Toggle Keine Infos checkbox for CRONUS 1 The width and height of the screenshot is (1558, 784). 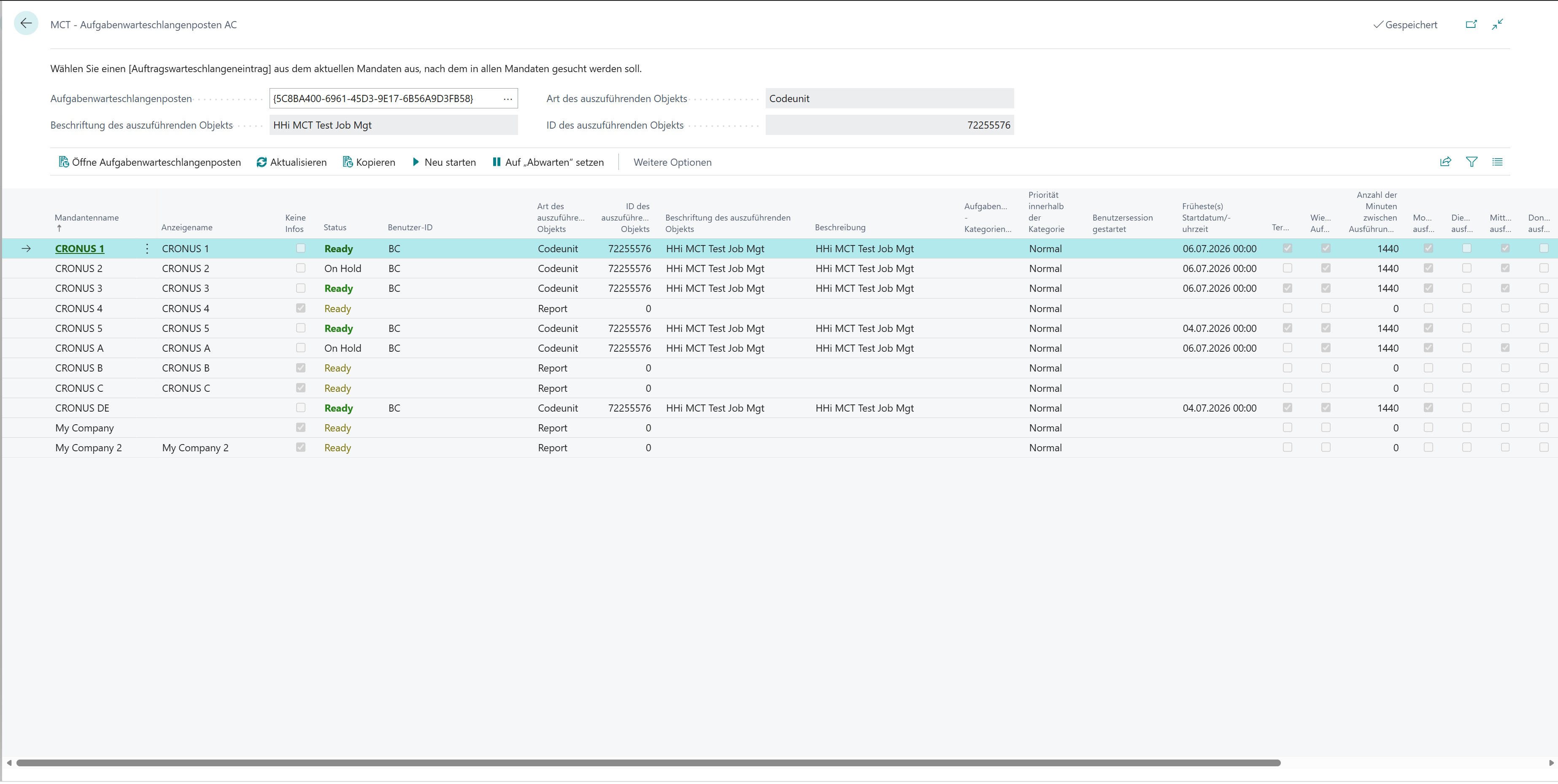(301, 248)
